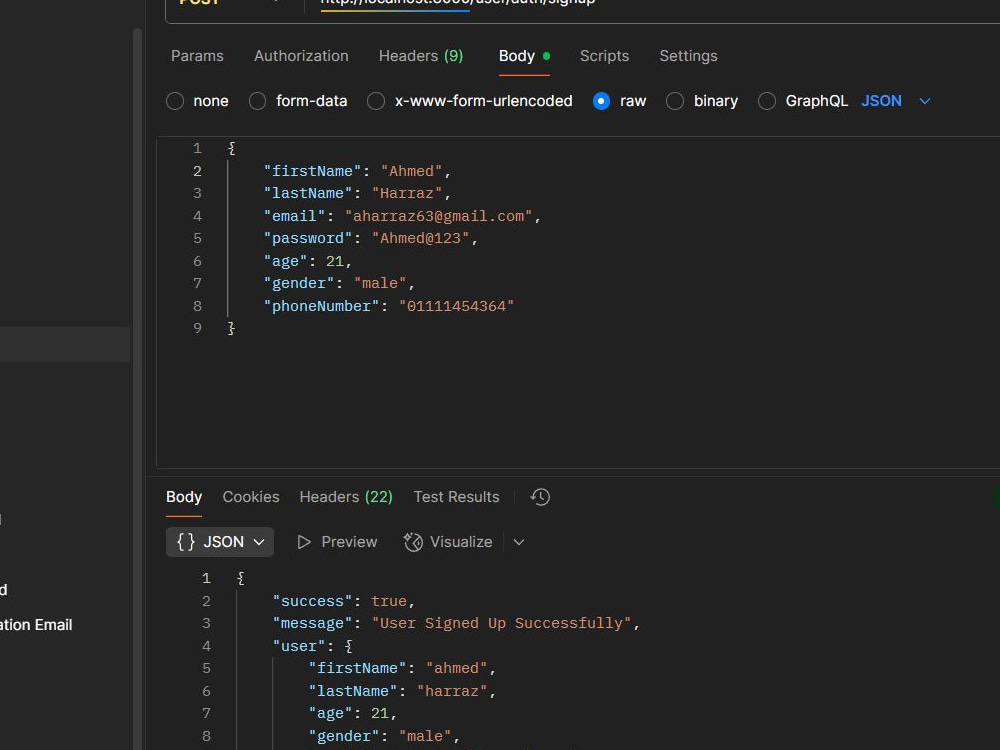This screenshot has width=1000, height=750.
Task: Open the request Settings tab
Action: coord(688,56)
